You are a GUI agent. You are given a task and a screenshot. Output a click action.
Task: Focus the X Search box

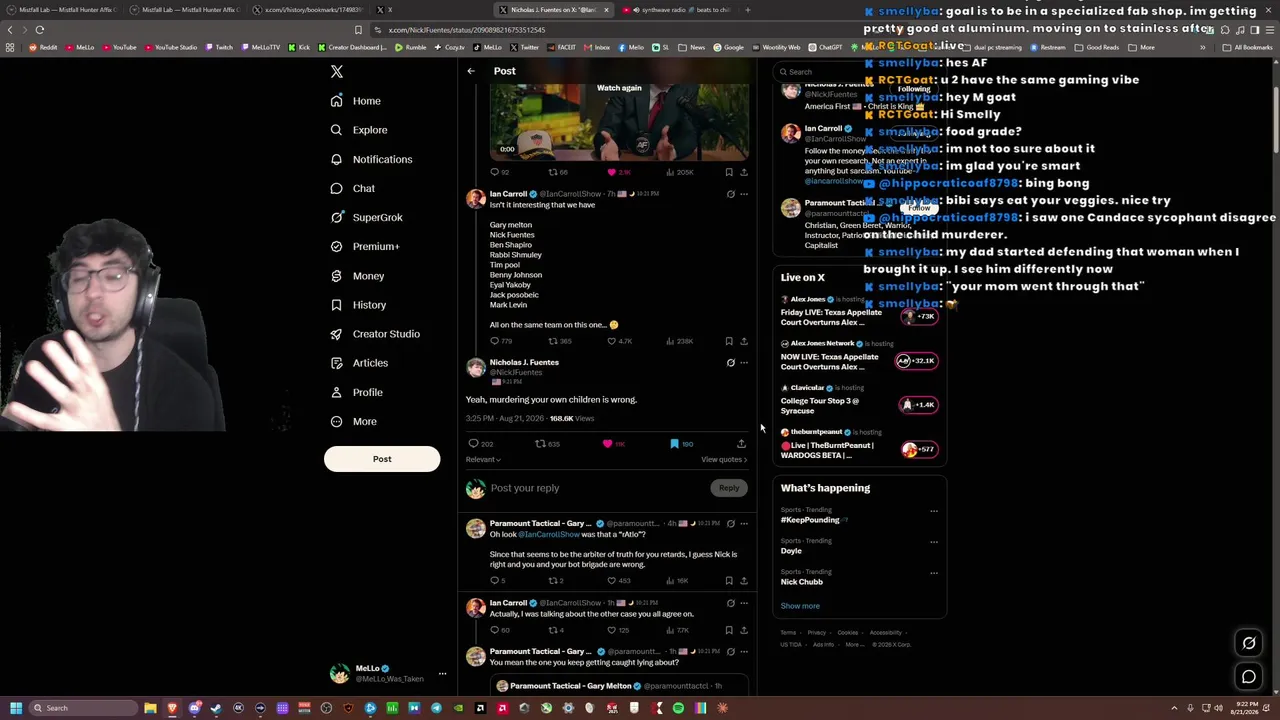tap(860, 72)
